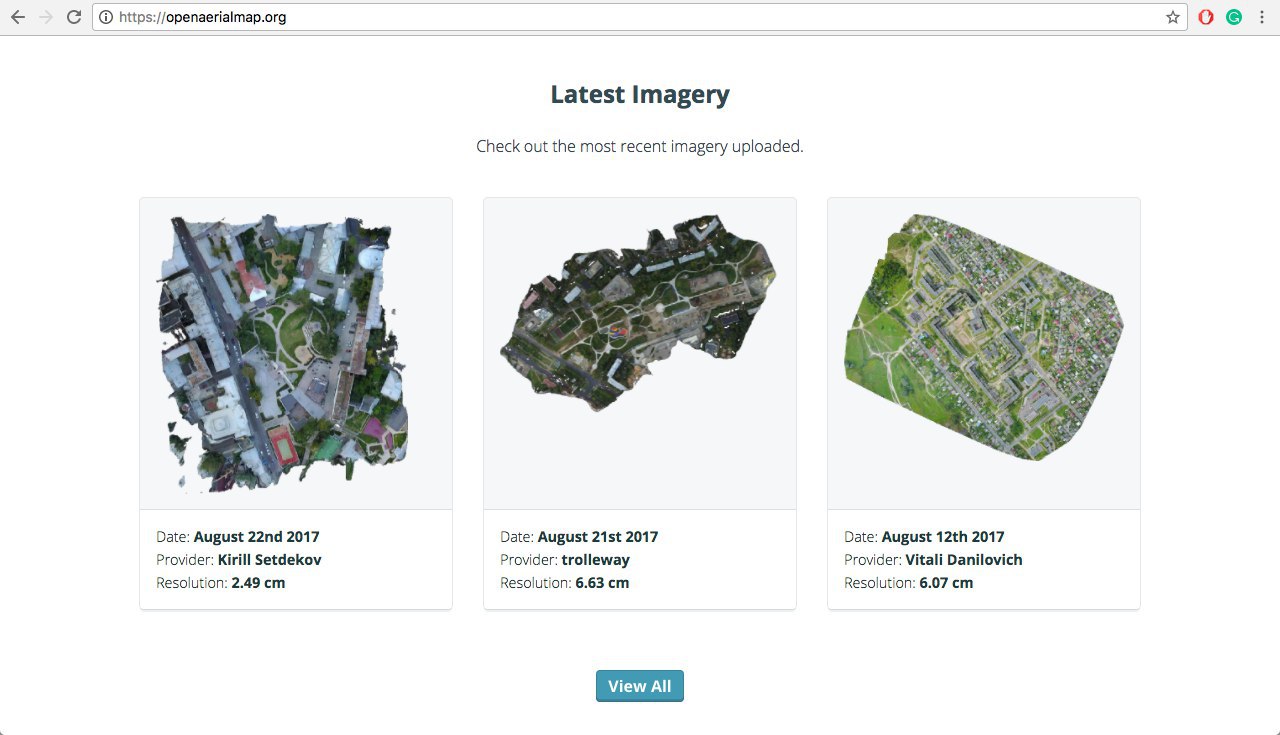Viewport: 1280px width, 735px height.
Task: Bookmark this page with the star icon
Action: pos(1172,17)
